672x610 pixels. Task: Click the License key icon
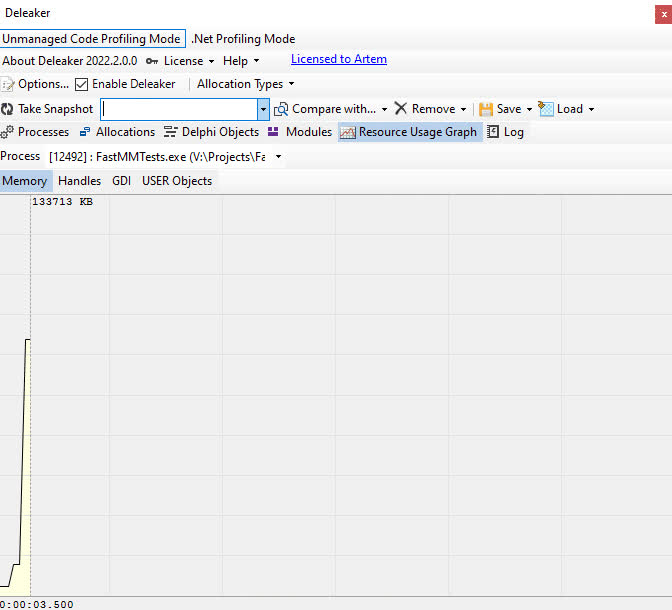[152, 61]
